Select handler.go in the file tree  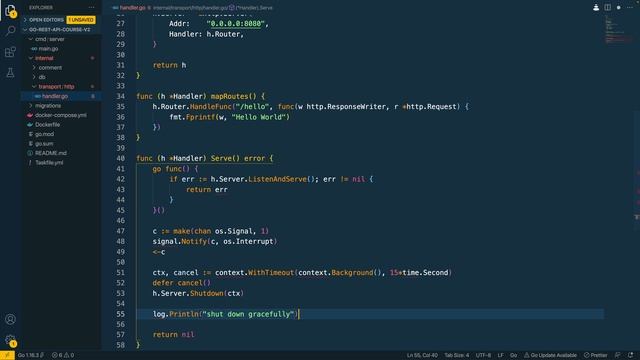point(55,96)
